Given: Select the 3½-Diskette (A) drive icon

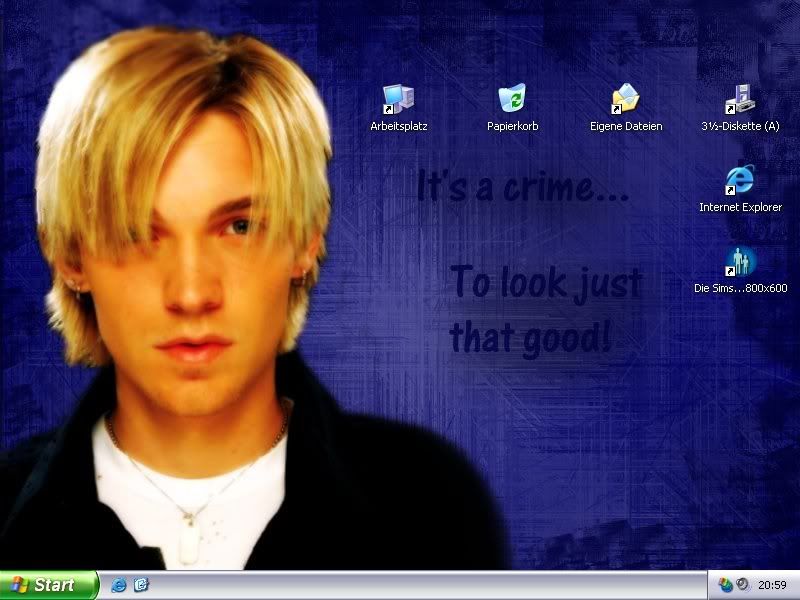Looking at the screenshot, I should (740, 99).
